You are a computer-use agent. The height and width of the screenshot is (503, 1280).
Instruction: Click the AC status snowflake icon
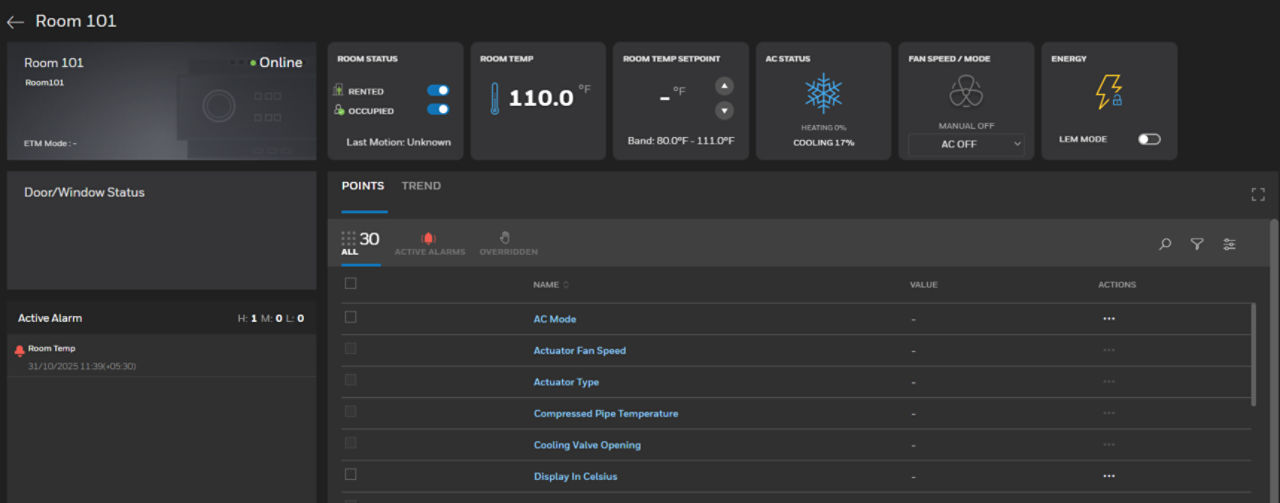coord(823,93)
